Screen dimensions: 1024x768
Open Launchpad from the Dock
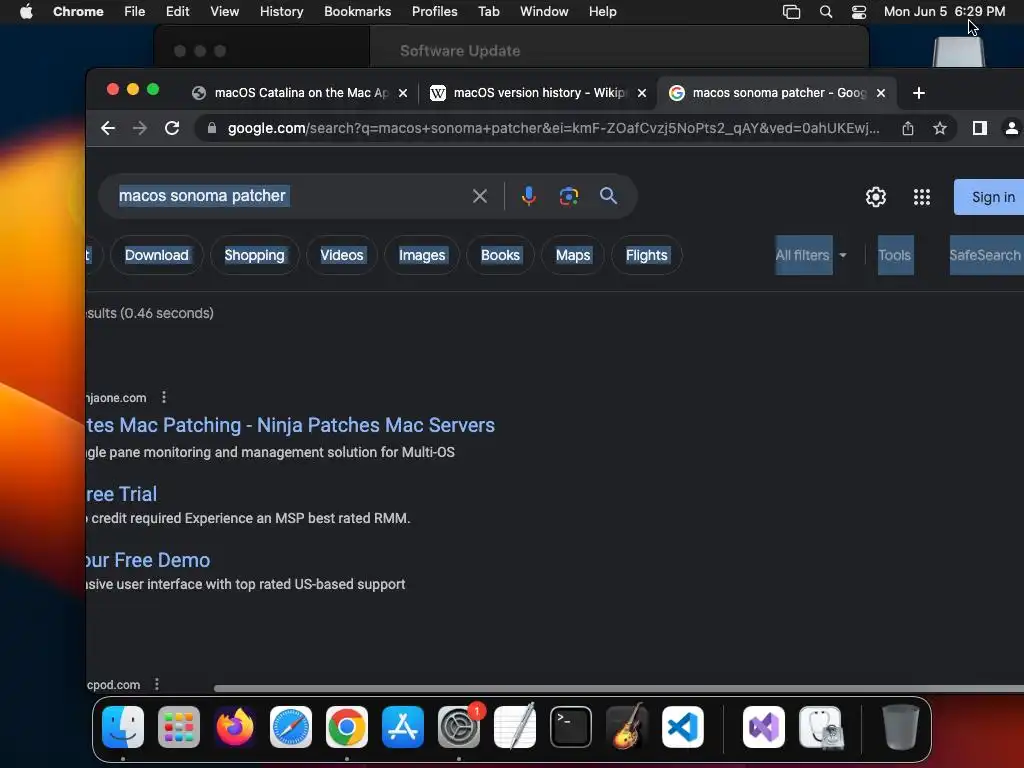tap(179, 727)
